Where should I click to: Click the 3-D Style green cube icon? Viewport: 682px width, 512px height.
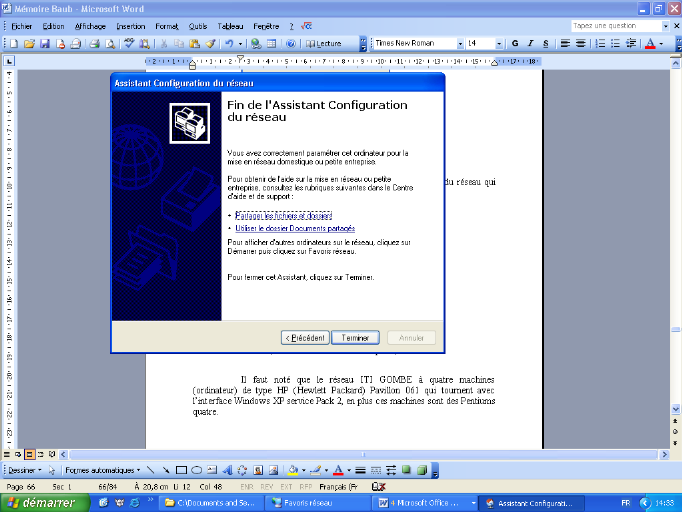pos(422,470)
